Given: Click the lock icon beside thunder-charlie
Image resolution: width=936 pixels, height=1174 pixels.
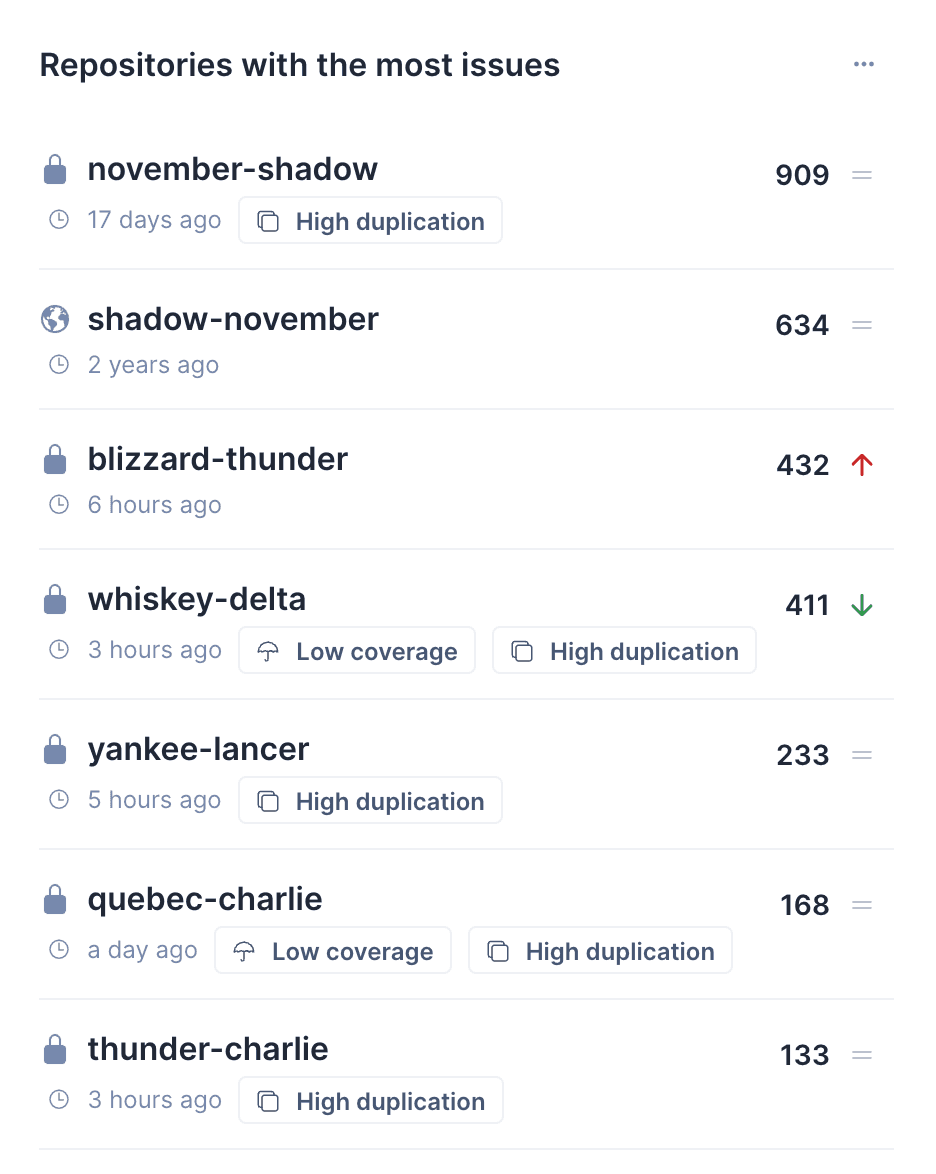Looking at the screenshot, I should (x=54, y=1048).
